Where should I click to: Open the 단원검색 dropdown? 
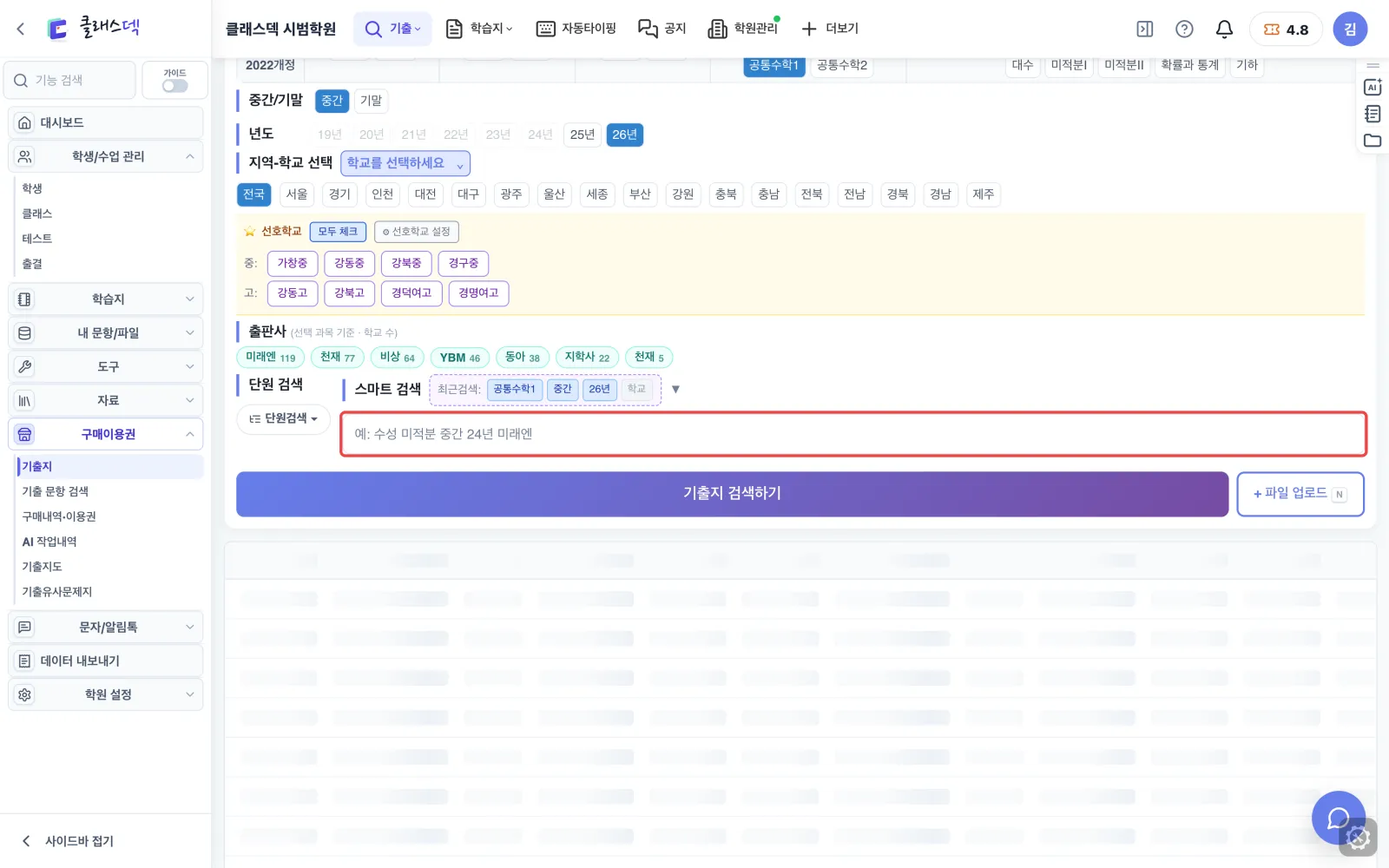coord(283,418)
